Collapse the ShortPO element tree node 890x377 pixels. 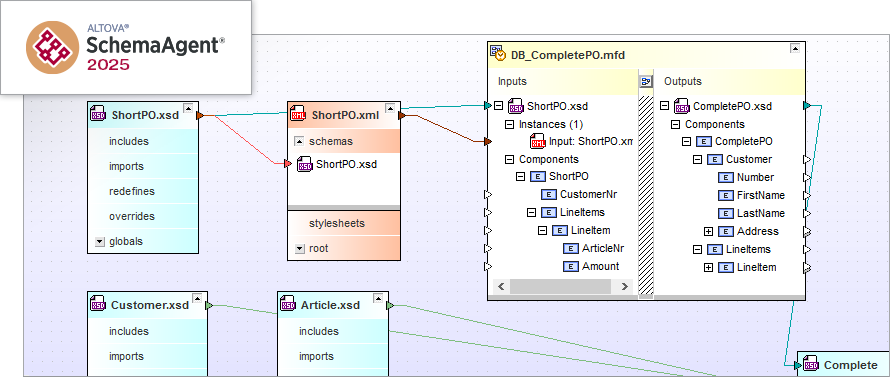pyautogui.click(x=520, y=177)
